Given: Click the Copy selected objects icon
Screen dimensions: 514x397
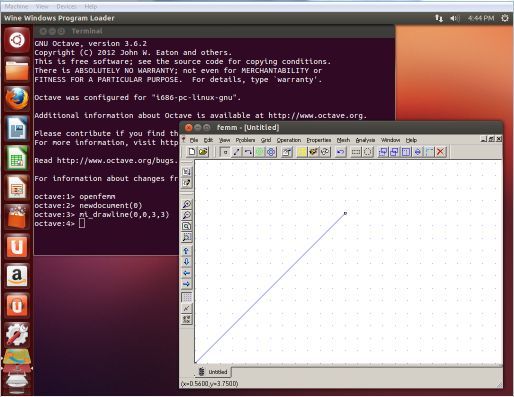Looking at the screenshot, I should tap(394, 152).
